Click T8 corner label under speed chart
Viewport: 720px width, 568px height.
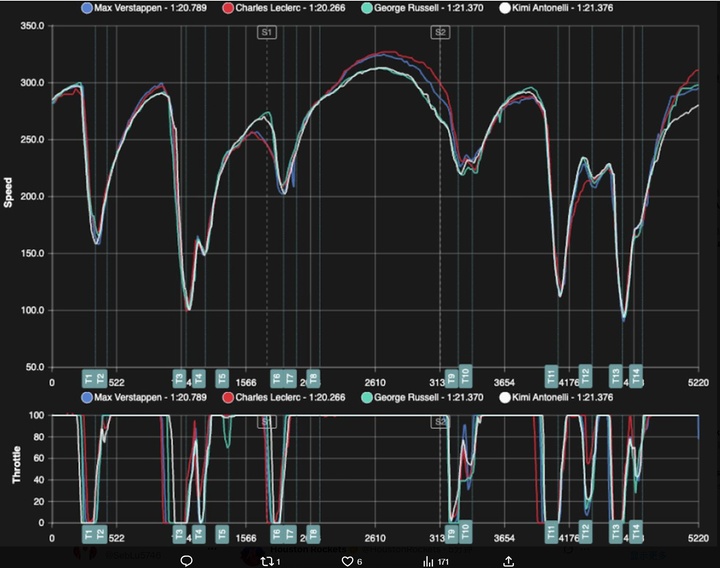313,378
